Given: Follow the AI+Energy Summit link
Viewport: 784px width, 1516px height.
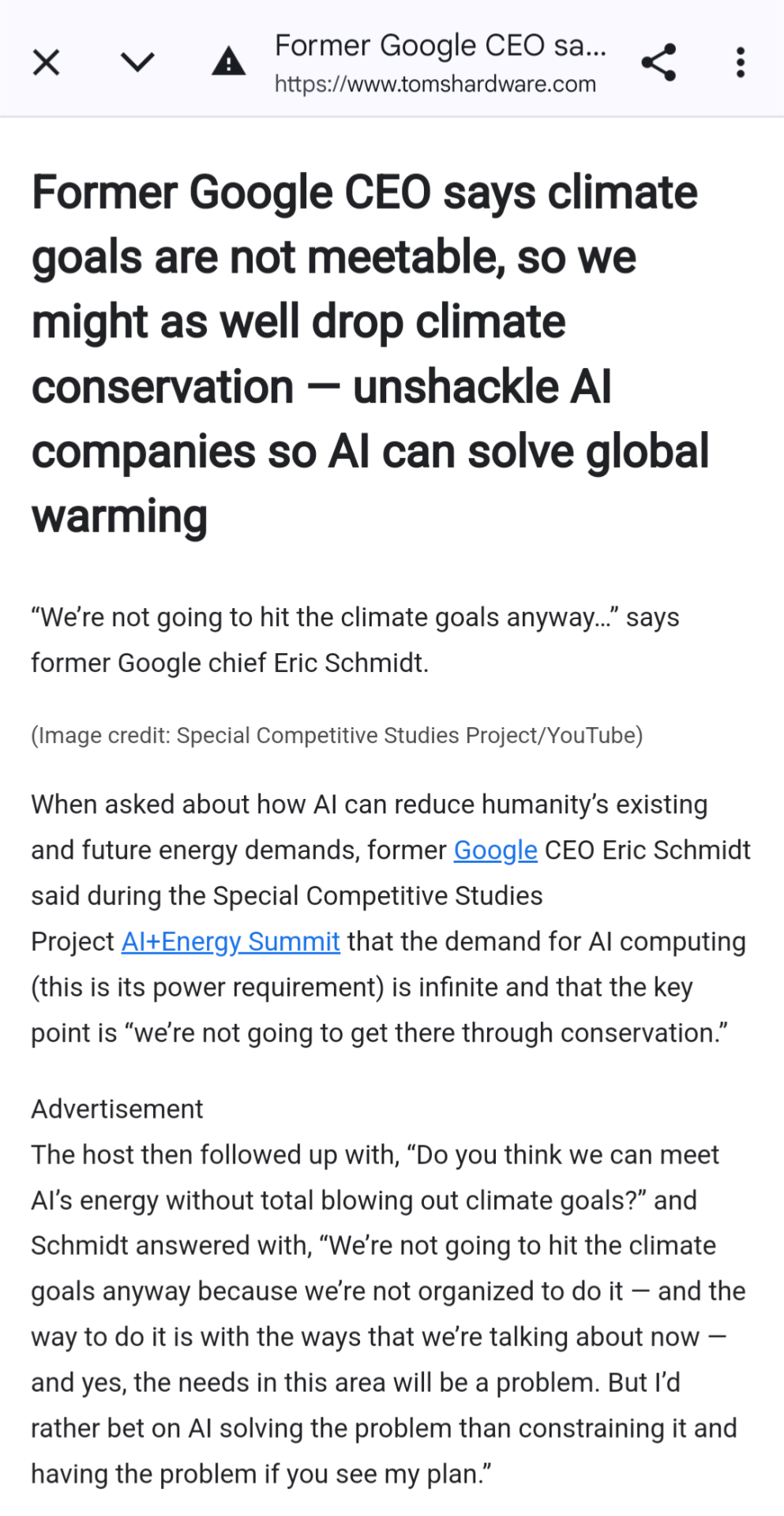Looking at the screenshot, I should point(231,942).
